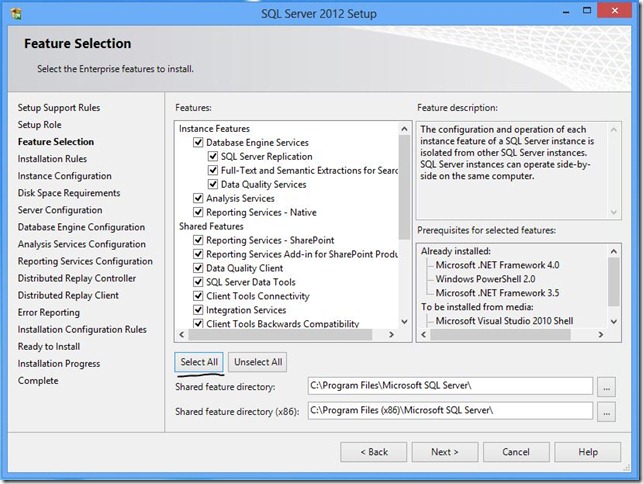Uncheck SQL Server Replication checkbox

pyautogui.click(x=213, y=156)
